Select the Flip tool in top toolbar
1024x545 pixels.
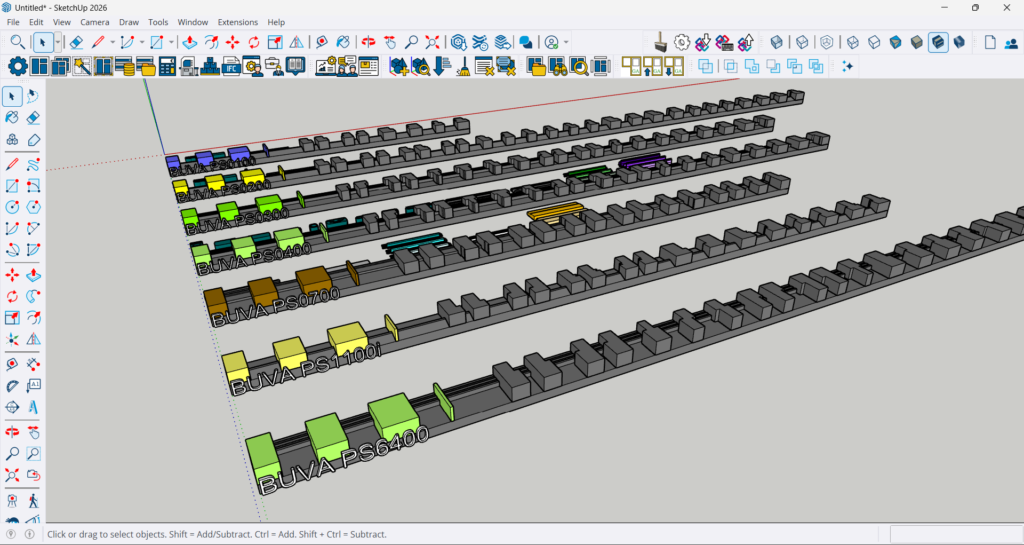tap(296, 42)
